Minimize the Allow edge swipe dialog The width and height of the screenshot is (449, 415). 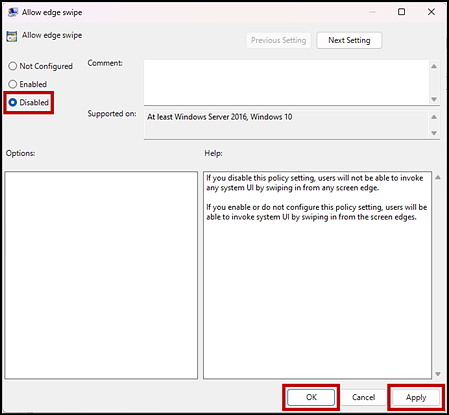372,12
